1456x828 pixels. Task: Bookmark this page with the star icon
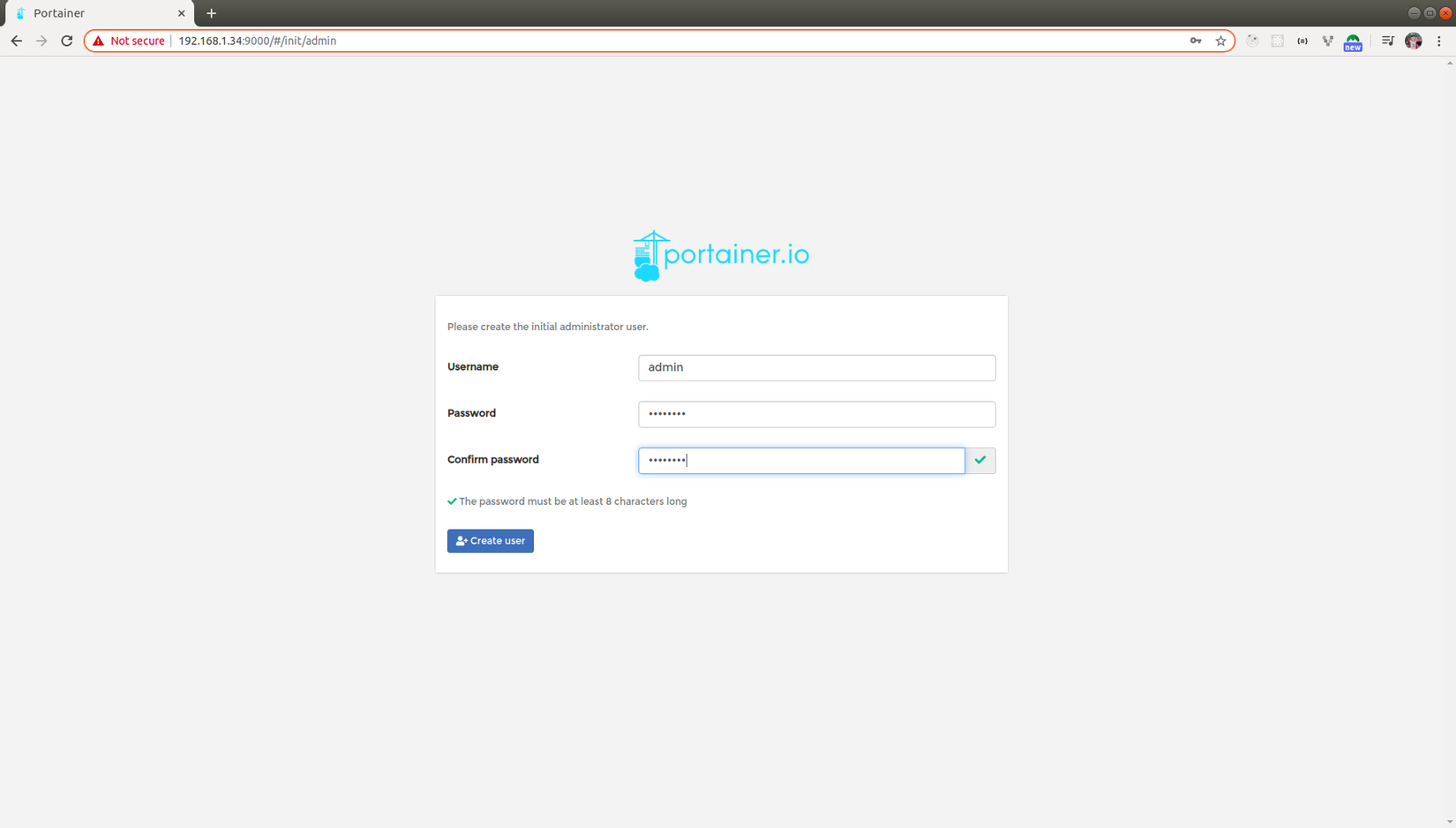(1221, 41)
